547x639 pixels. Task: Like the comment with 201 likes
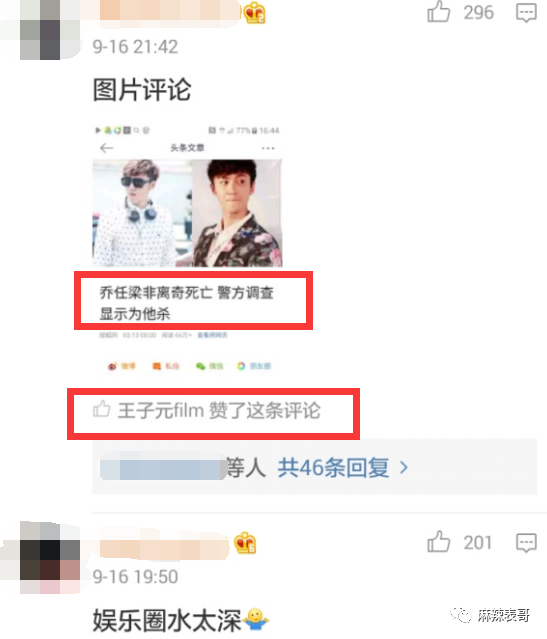pyautogui.click(x=439, y=542)
